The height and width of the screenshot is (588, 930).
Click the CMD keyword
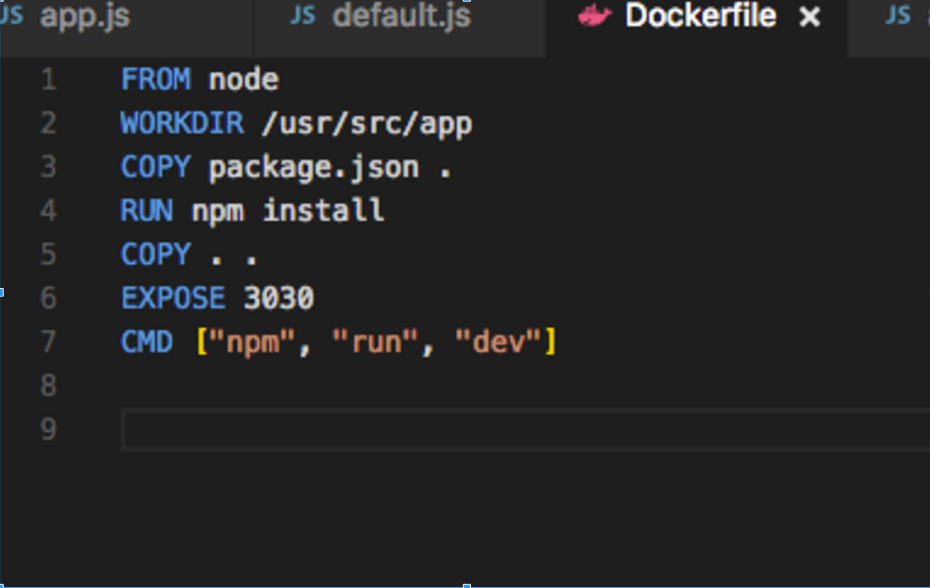click(147, 342)
